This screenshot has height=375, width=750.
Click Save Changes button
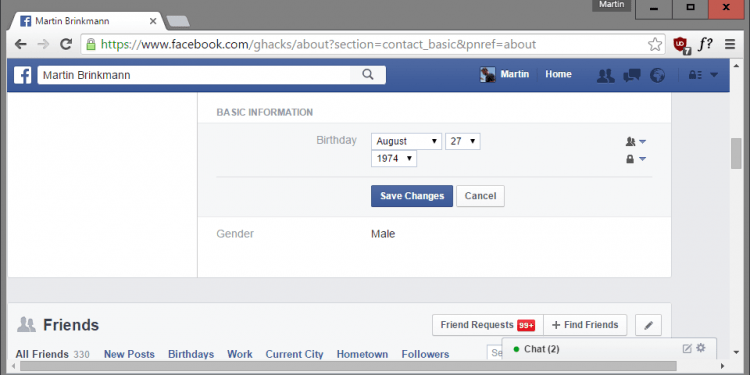pyautogui.click(x=412, y=196)
